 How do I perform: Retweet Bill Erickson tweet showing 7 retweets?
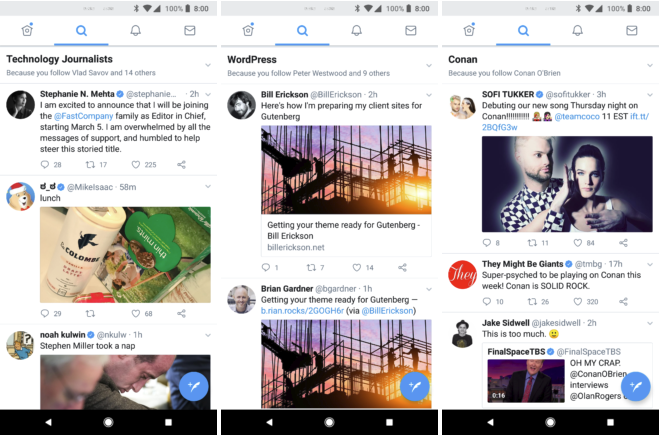pyautogui.click(x=311, y=267)
